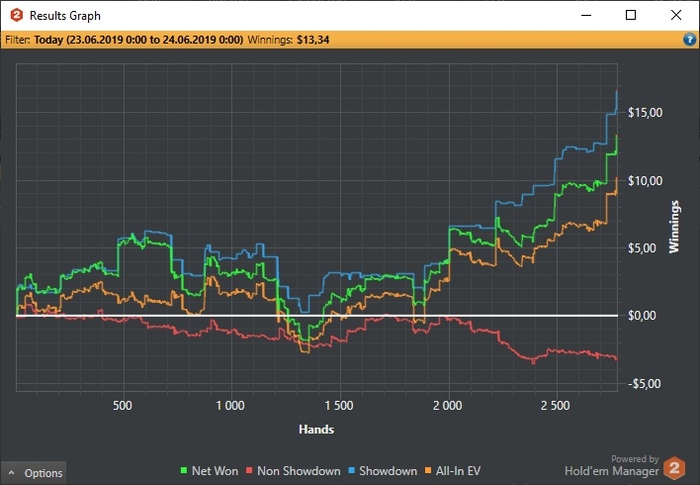
Task: Click the $0,00 axis label
Action: pos(642,316)
